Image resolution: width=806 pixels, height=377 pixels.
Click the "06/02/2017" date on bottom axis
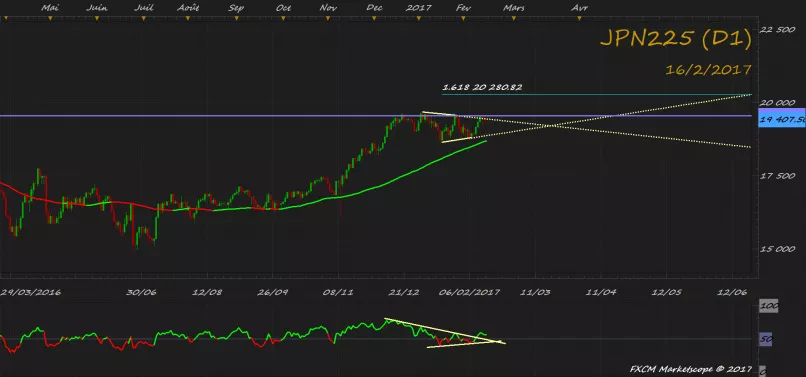(x=470, y=292)
